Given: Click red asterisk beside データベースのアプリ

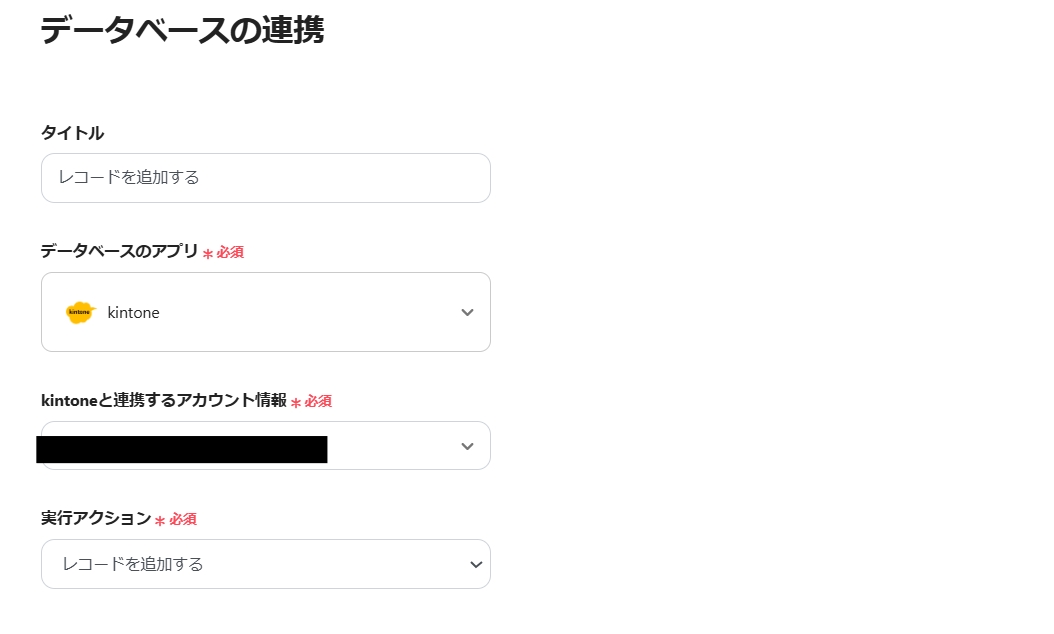Looking at the screenshot, I should coord(208,254).
